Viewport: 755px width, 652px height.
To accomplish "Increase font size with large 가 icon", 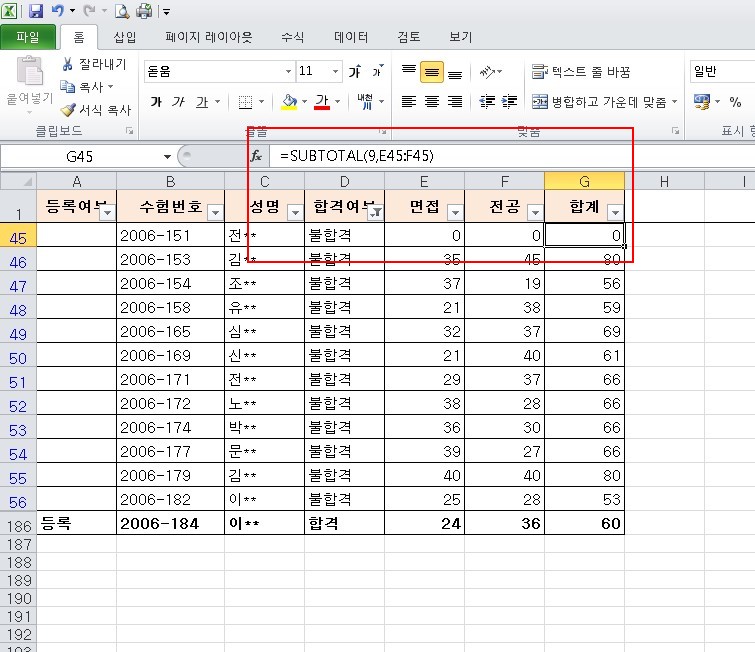I will (x=355, y=72).
